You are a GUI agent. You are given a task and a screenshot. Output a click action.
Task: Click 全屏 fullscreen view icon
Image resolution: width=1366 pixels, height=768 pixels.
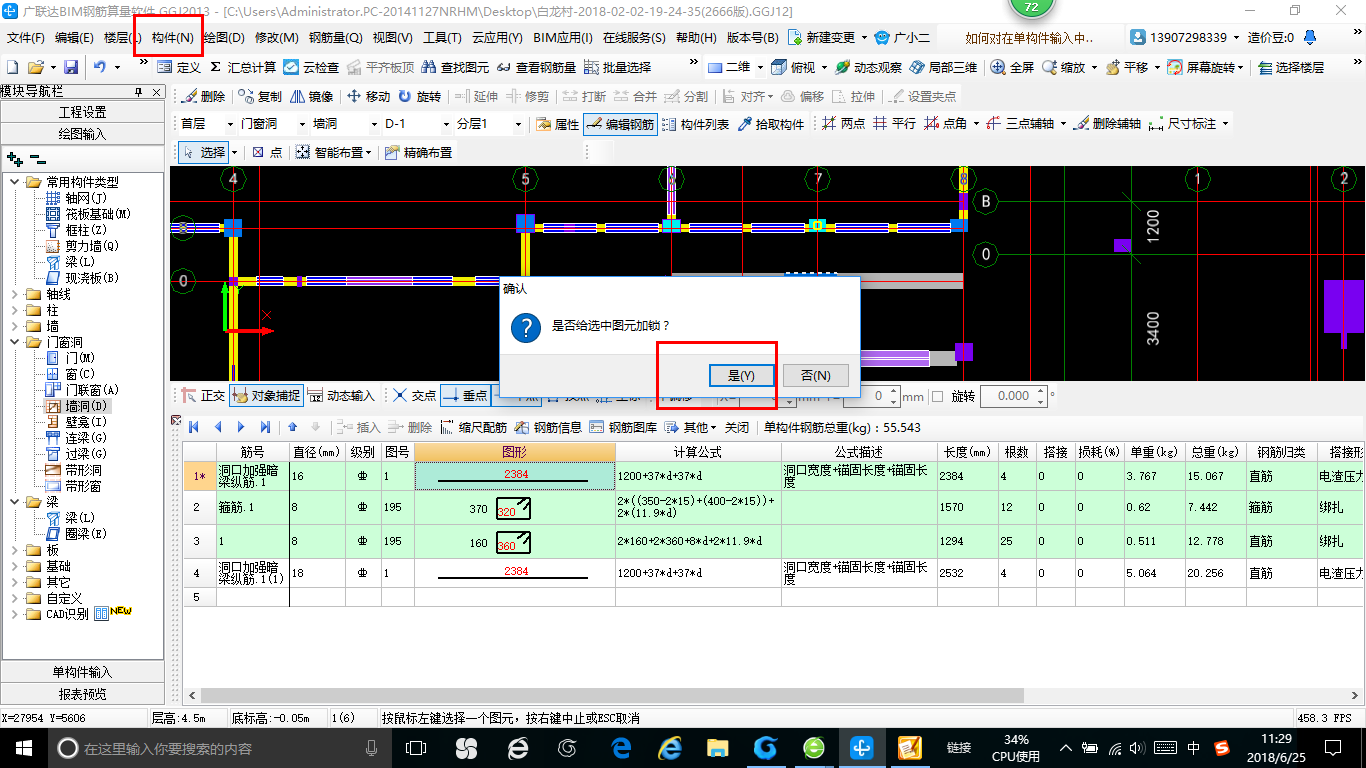(1013, 67)
